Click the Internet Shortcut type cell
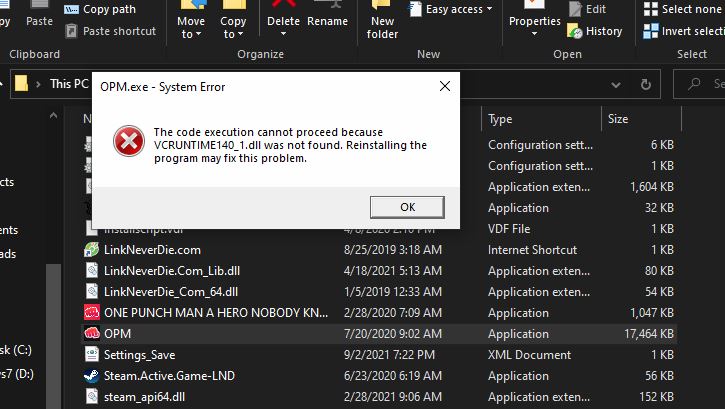Screen dimensions: 725x409 [532, 250]
